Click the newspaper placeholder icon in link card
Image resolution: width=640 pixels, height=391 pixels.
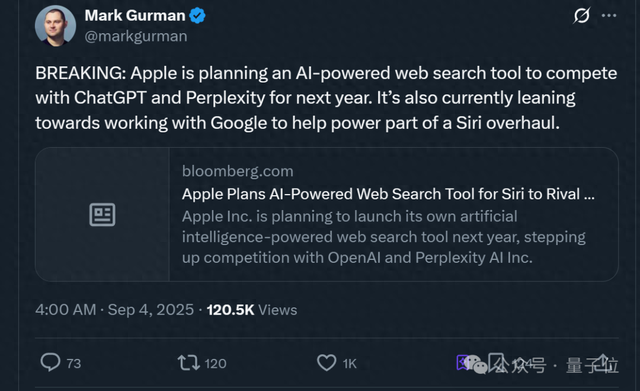coord(102,215)
